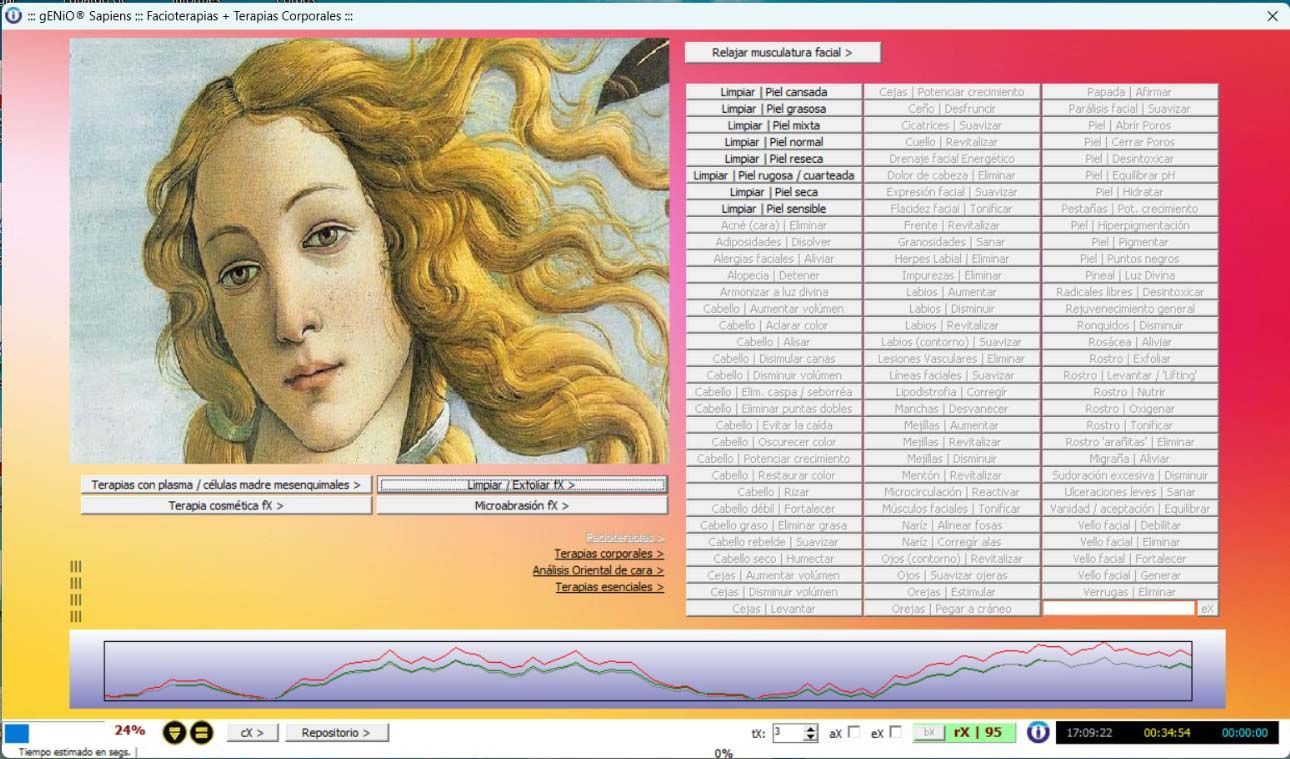
Task: Select Limpiar | Piel normal
Action: (x=774, y=142)
